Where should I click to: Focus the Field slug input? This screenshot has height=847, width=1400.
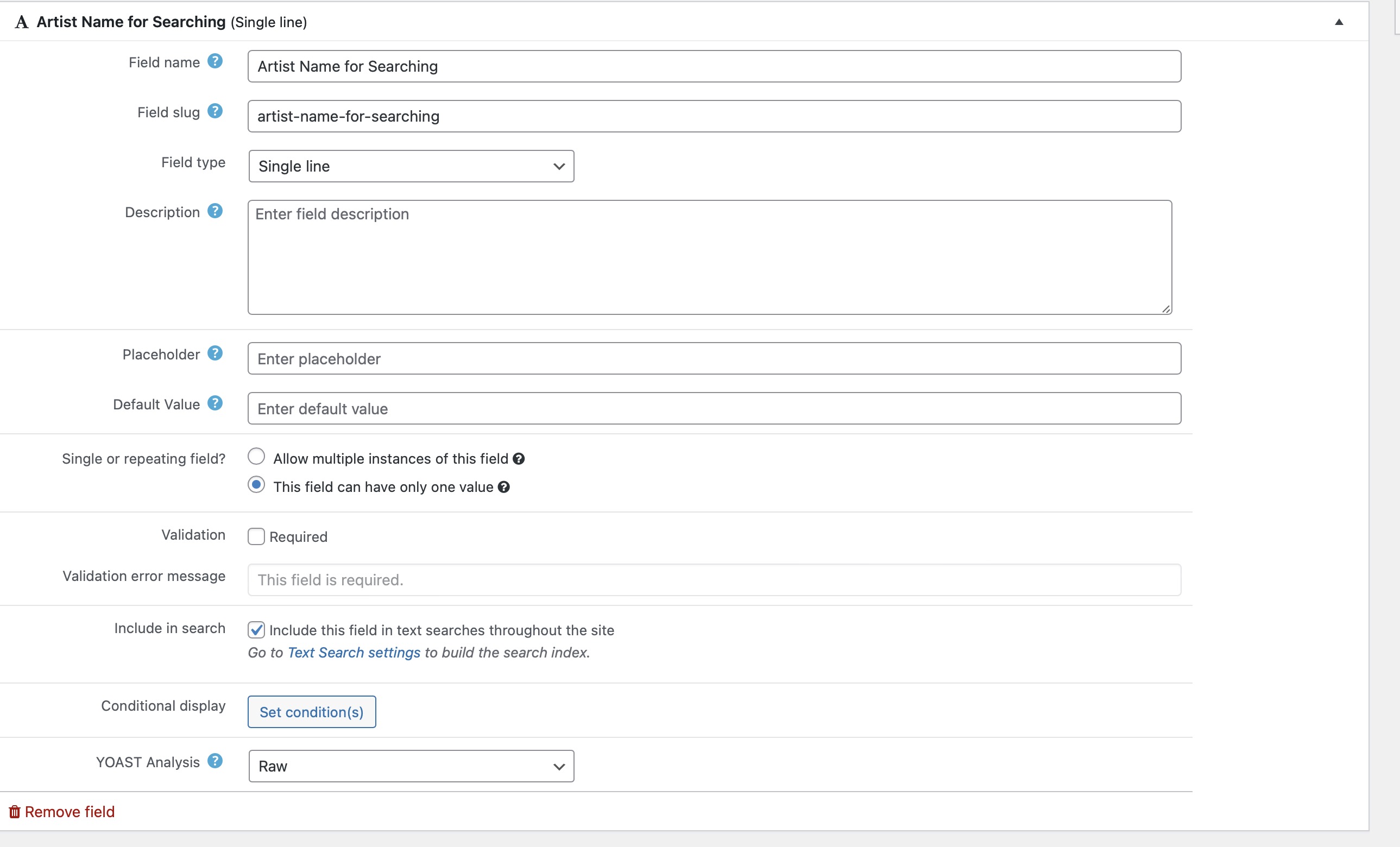point(715,116)
